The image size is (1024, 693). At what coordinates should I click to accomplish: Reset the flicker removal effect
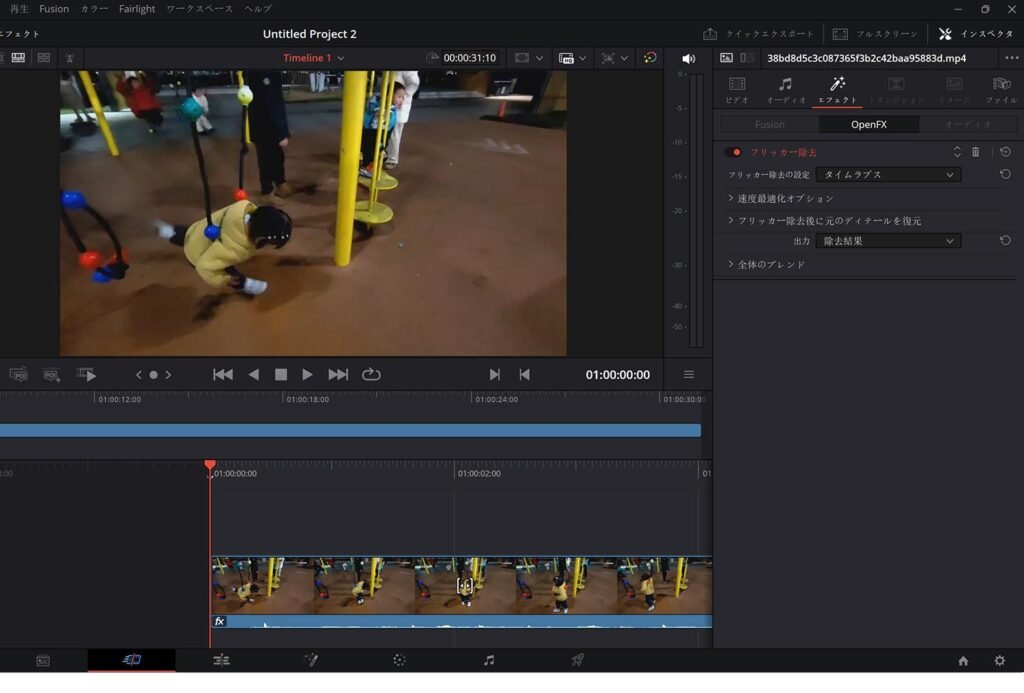pyautogui.click(x=1005, y=152)
